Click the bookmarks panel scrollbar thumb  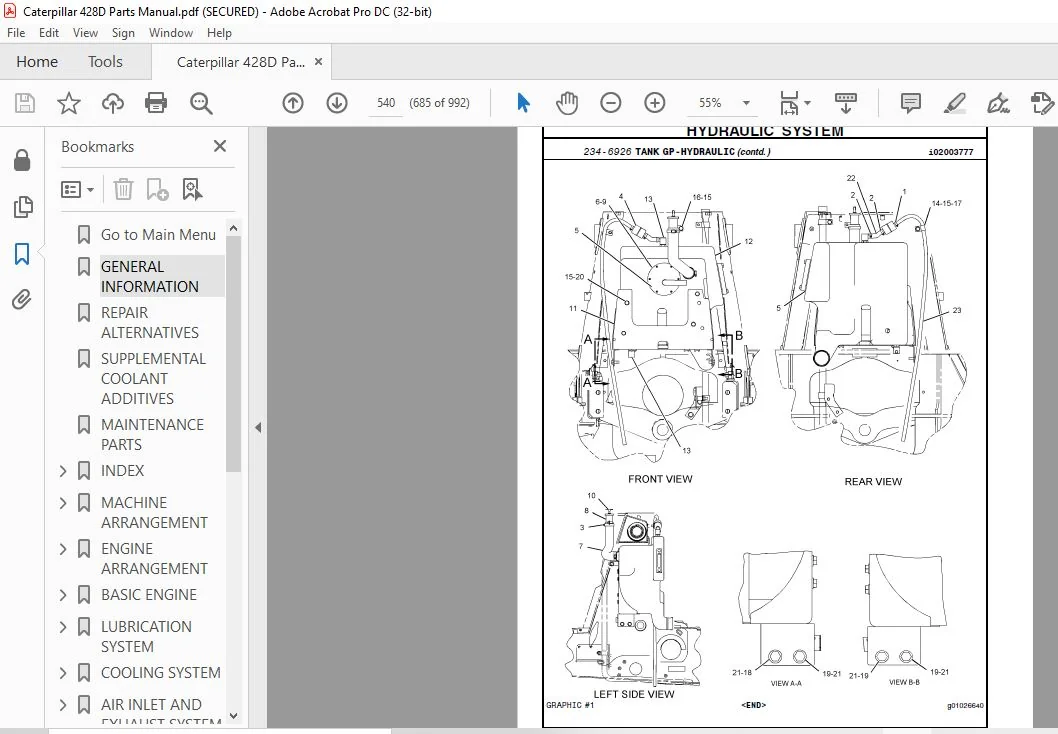[x=233, y=354]
